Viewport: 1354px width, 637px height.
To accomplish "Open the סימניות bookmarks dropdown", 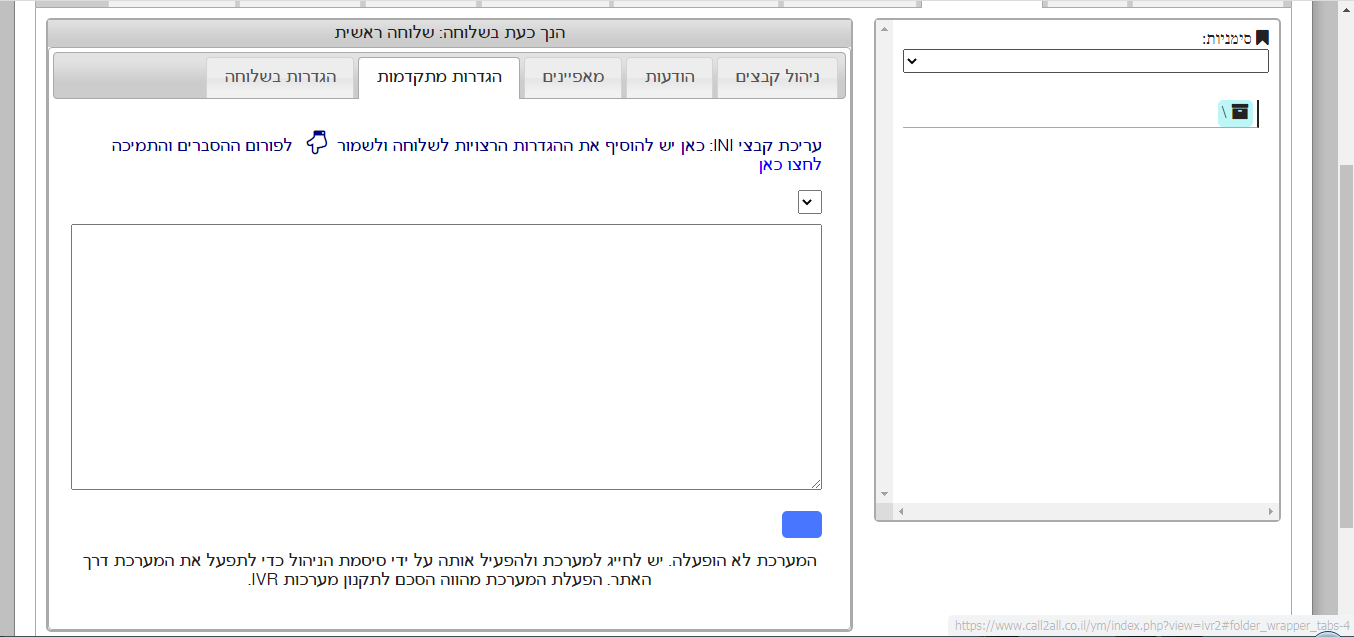I will click(x=1085, y=61).
